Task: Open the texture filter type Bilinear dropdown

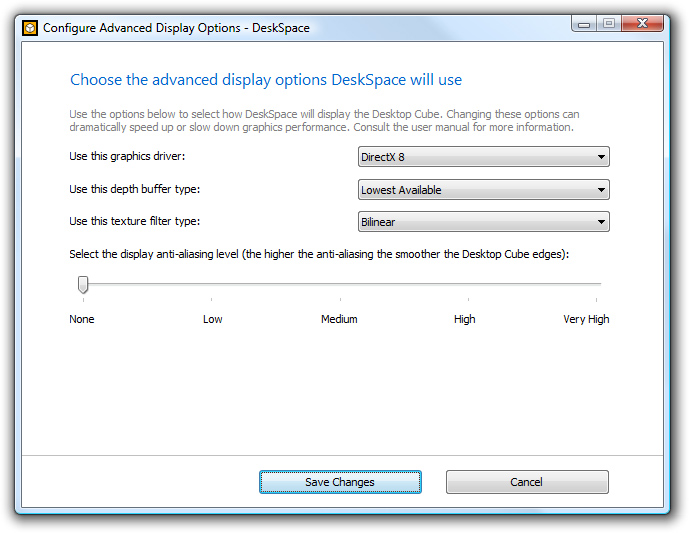Action: tap(483, 222)
